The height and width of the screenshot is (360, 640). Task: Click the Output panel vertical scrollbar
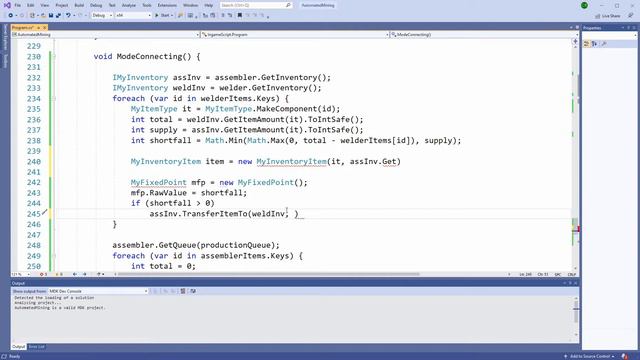(x=576, y=317)
